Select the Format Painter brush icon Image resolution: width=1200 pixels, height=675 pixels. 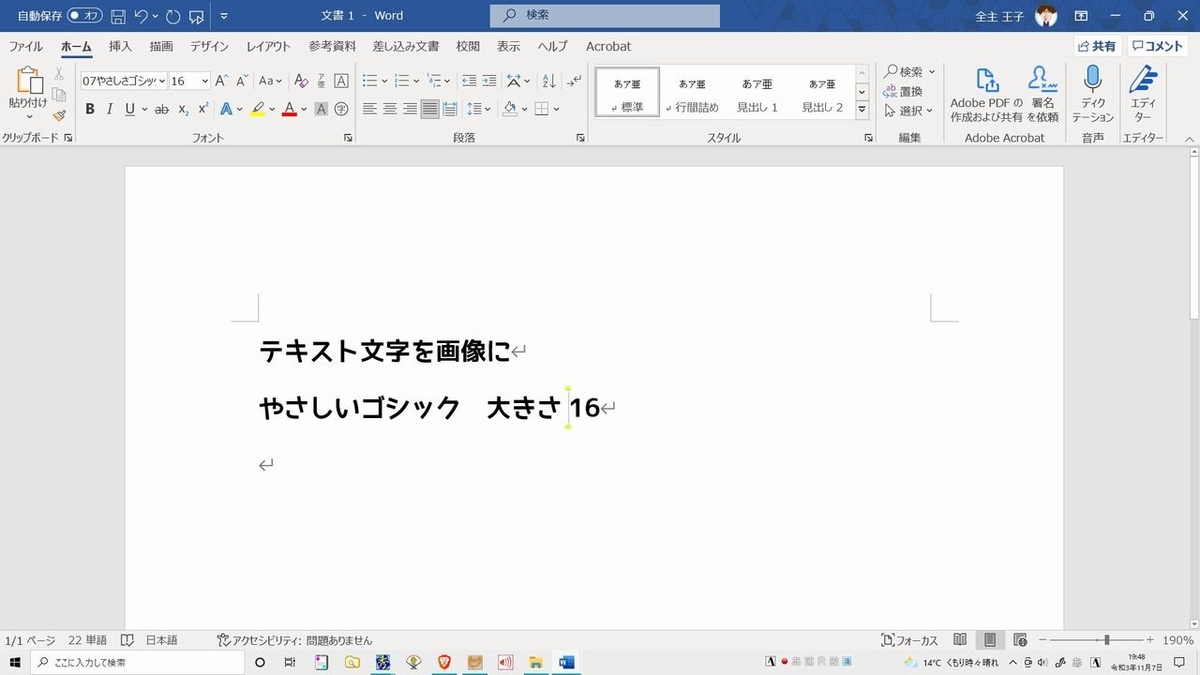(x=58, y=113)
